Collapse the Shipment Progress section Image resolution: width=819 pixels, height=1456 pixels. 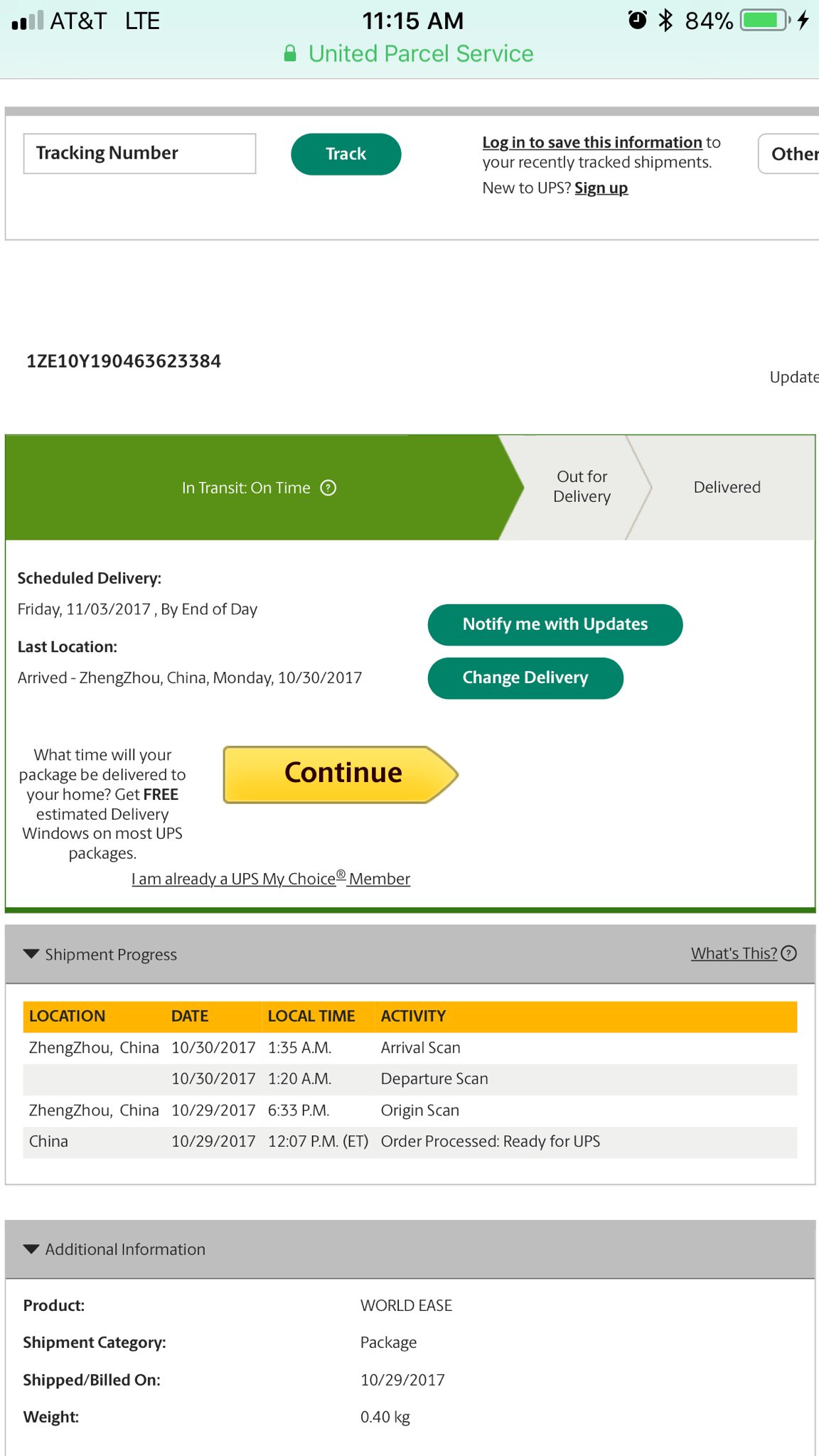[x=31, y=954]
